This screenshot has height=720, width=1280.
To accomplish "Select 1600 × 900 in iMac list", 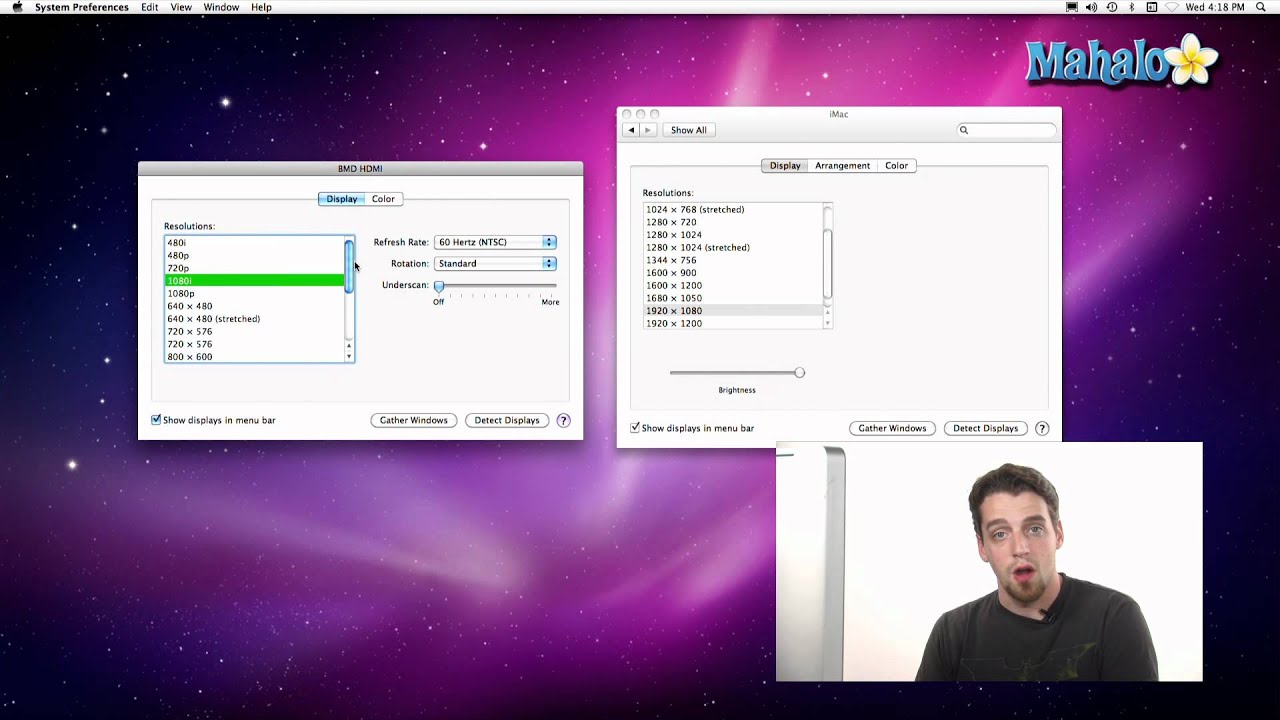I will tap(733, 273).
